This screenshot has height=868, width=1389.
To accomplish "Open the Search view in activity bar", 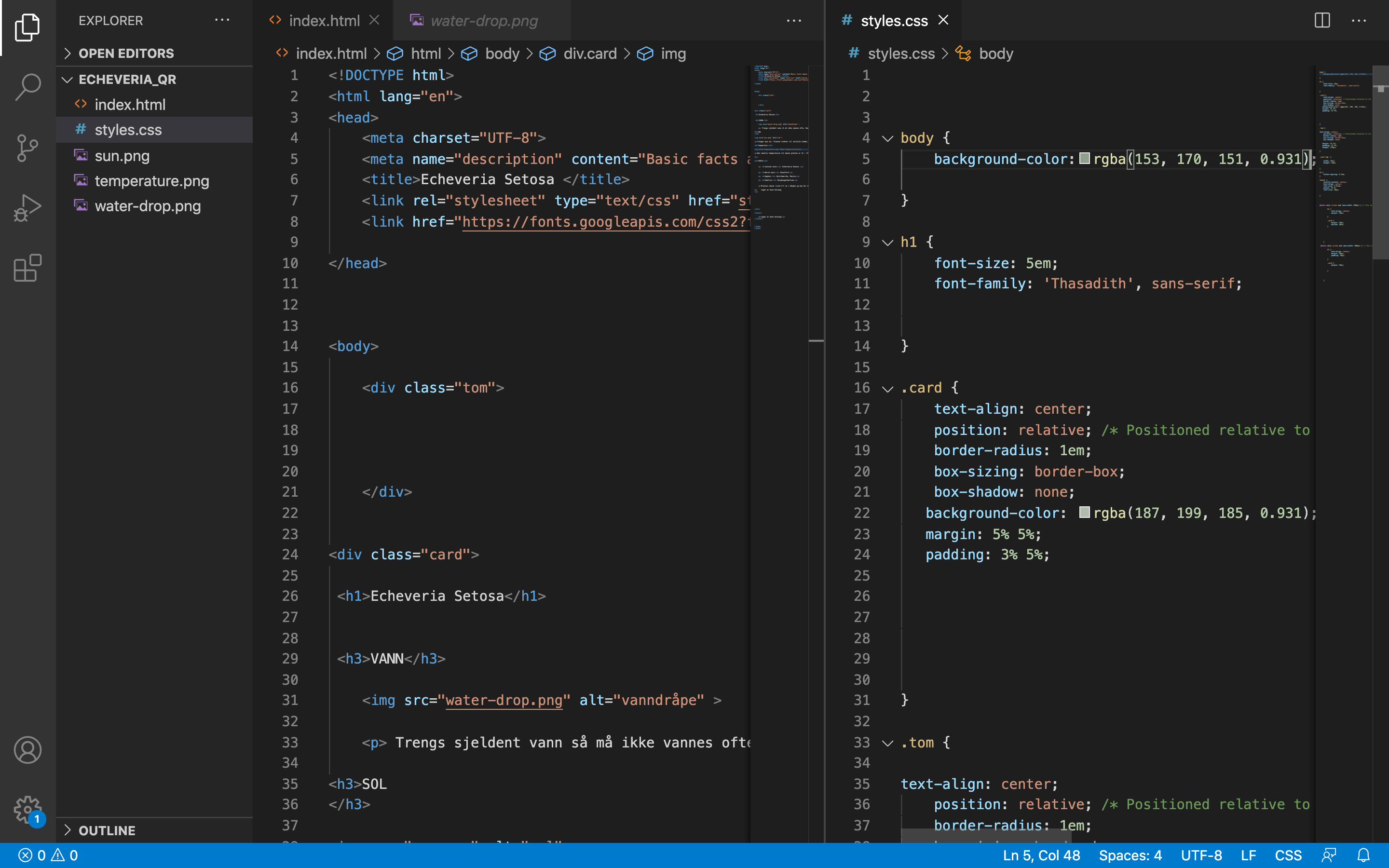I will [27, 87].
